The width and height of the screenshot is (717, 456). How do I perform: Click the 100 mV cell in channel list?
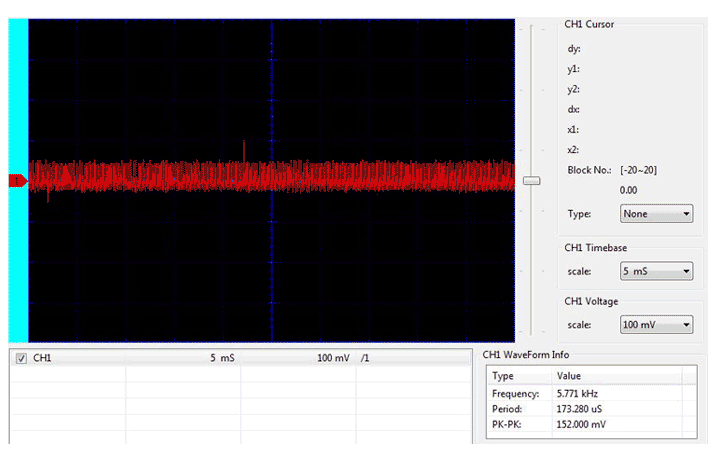point(333,358)
